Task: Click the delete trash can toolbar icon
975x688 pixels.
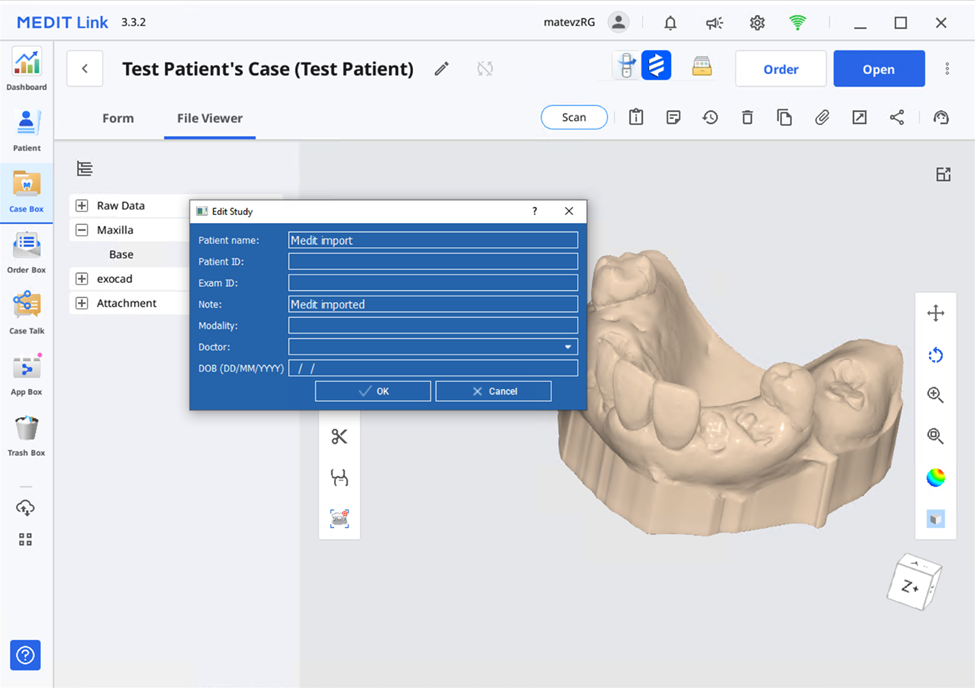Action: [747, 118]
